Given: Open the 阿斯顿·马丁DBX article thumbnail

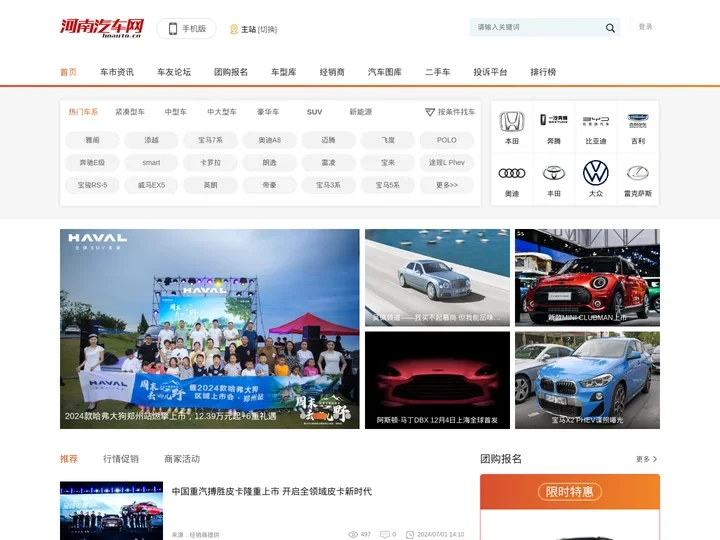Looking at the screenshot, I should point(437,380).
